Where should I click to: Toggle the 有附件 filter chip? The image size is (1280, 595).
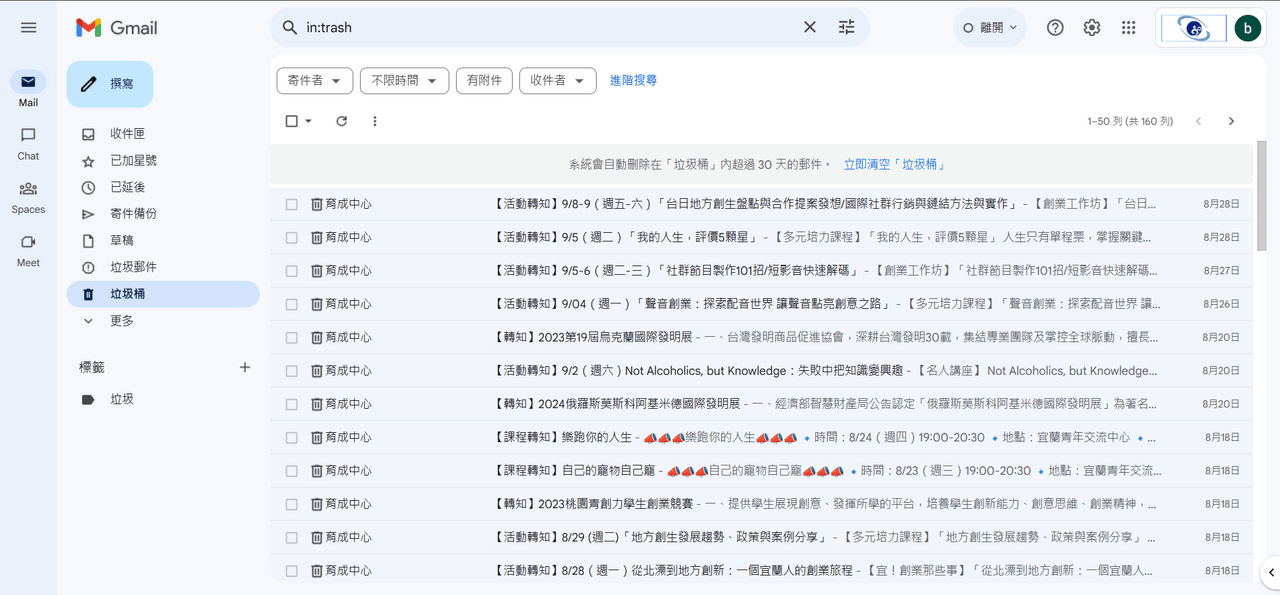pyautogui.click(x=484, y=81)
